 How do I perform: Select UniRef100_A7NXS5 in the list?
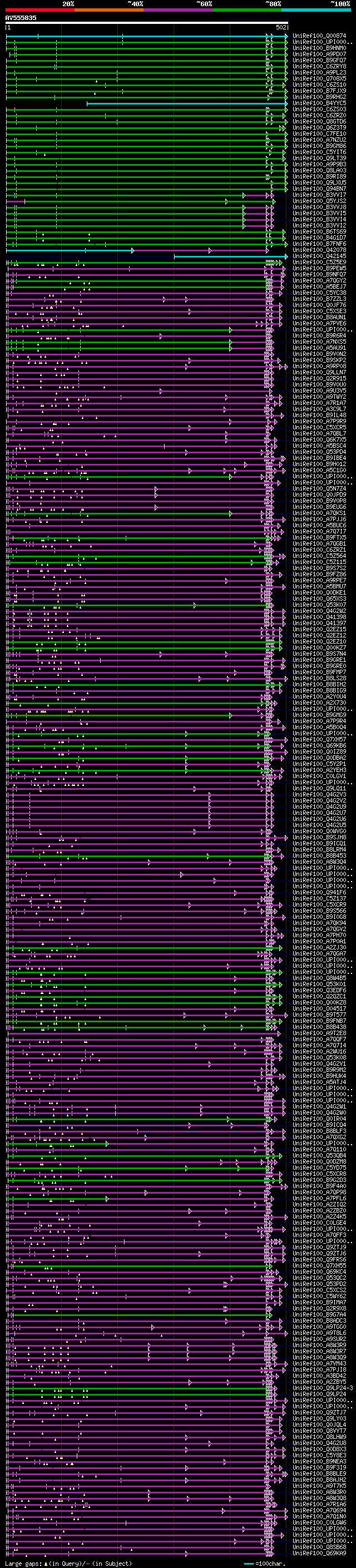pos(319,342)
